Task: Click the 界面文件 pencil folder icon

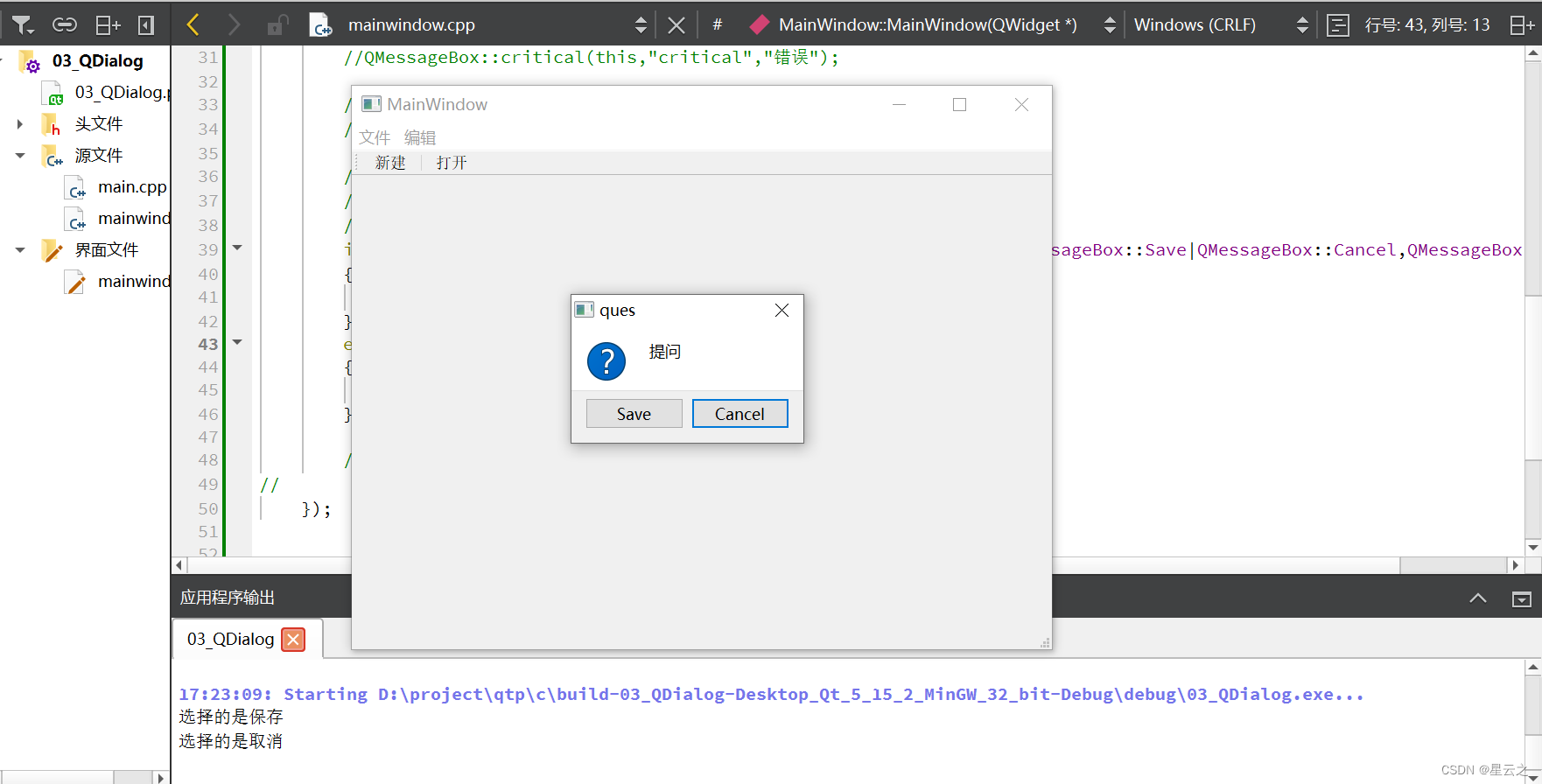Action: [x=53, y=250]
